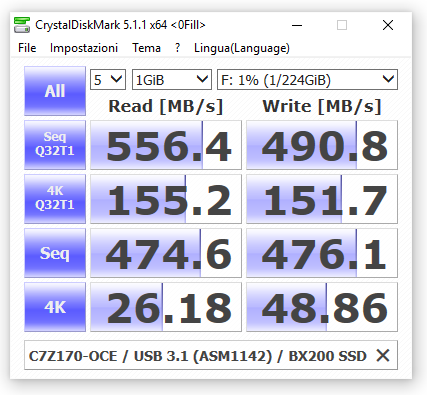Start the 4K Q32T1 test
Viewport: 427px width, 395px height.
tap(55, 199)
